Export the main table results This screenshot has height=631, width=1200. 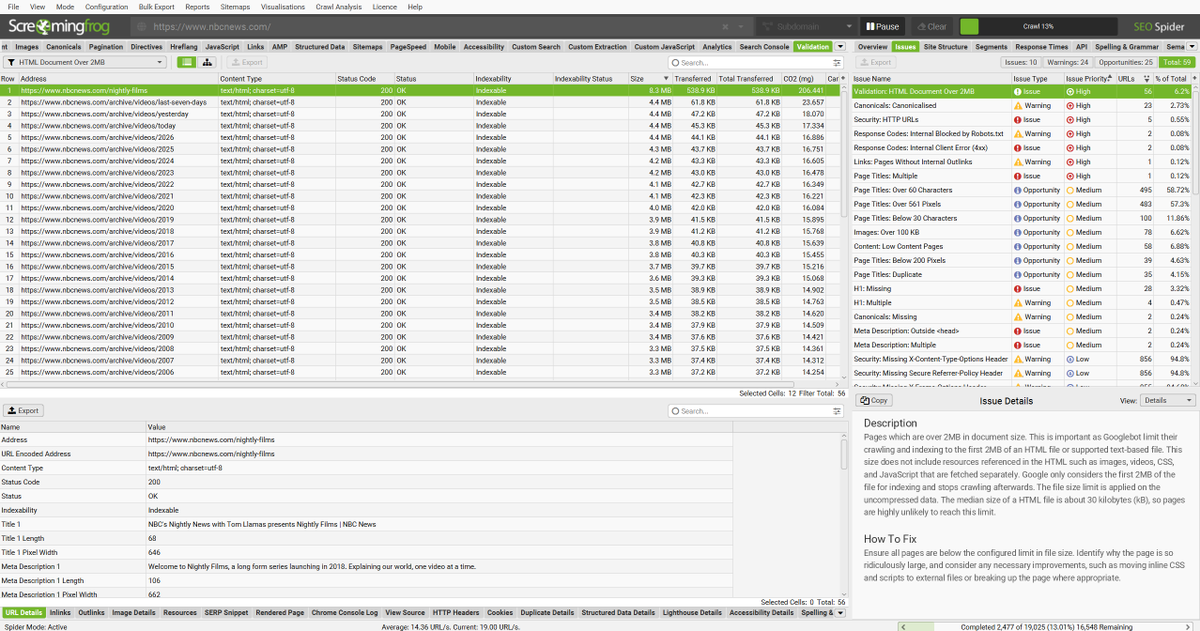click(247, 62)
